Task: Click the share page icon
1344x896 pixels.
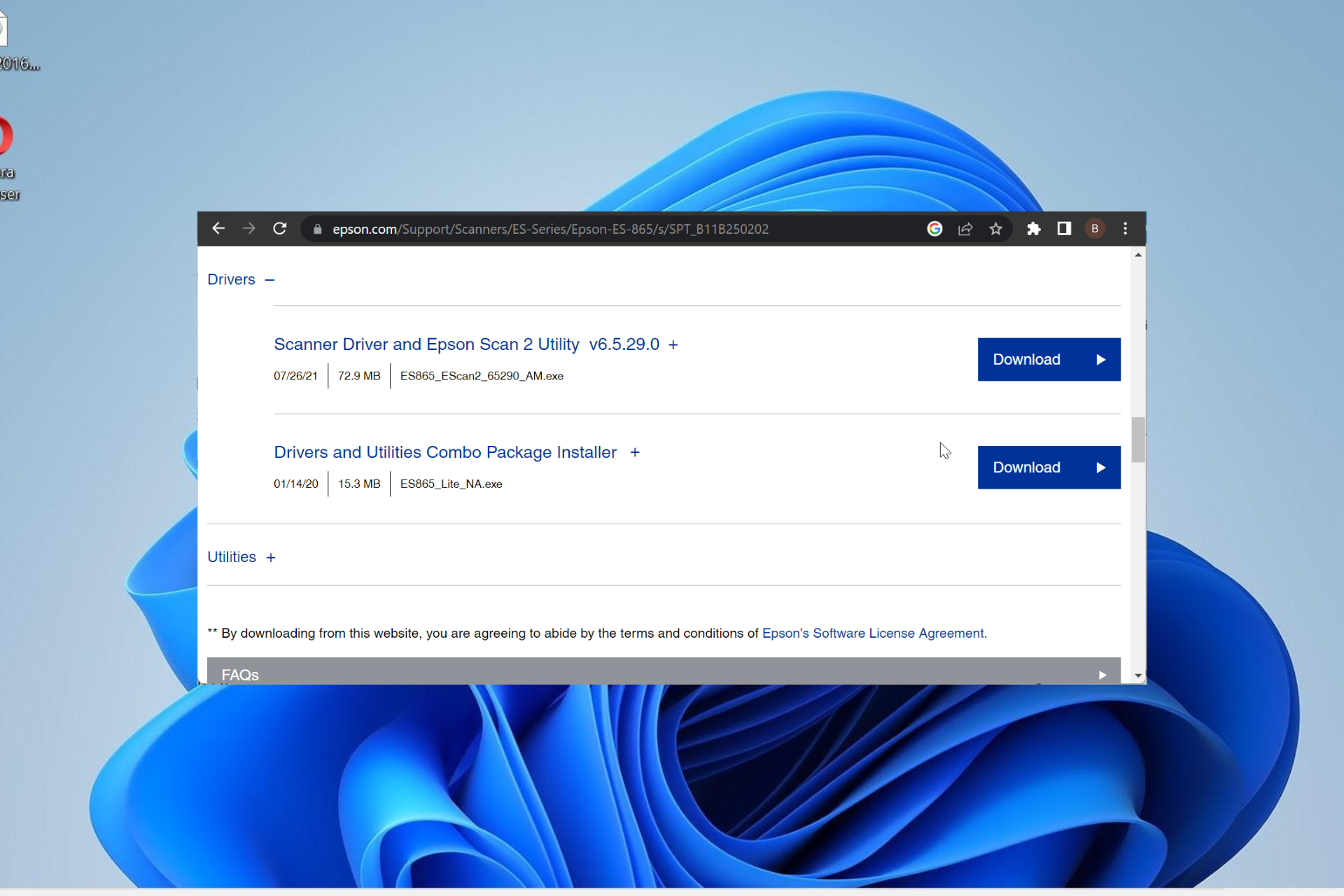Action: coord(965,229)
